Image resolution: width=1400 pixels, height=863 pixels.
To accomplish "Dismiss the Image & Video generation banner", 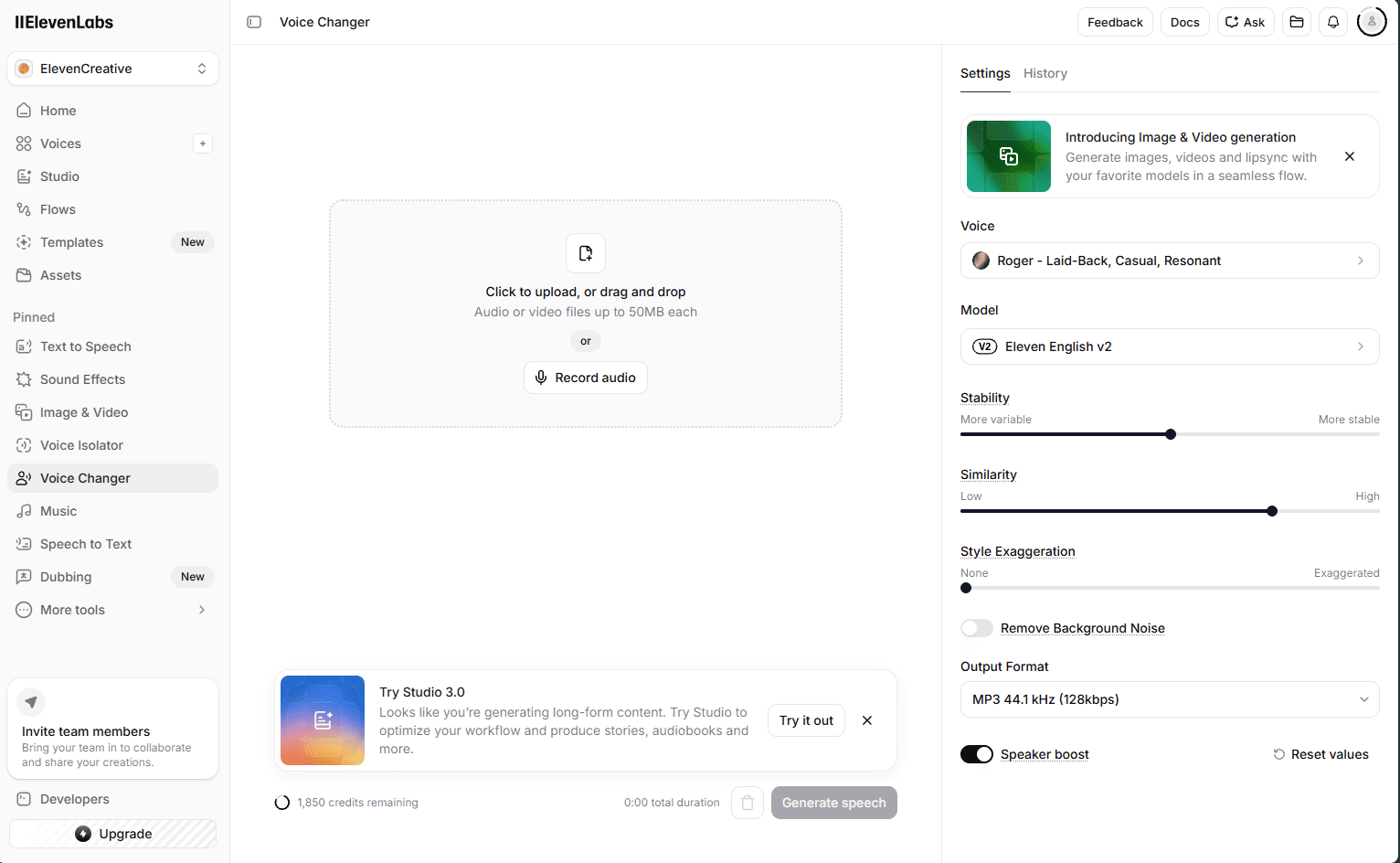I will [x=1350, y=156].
